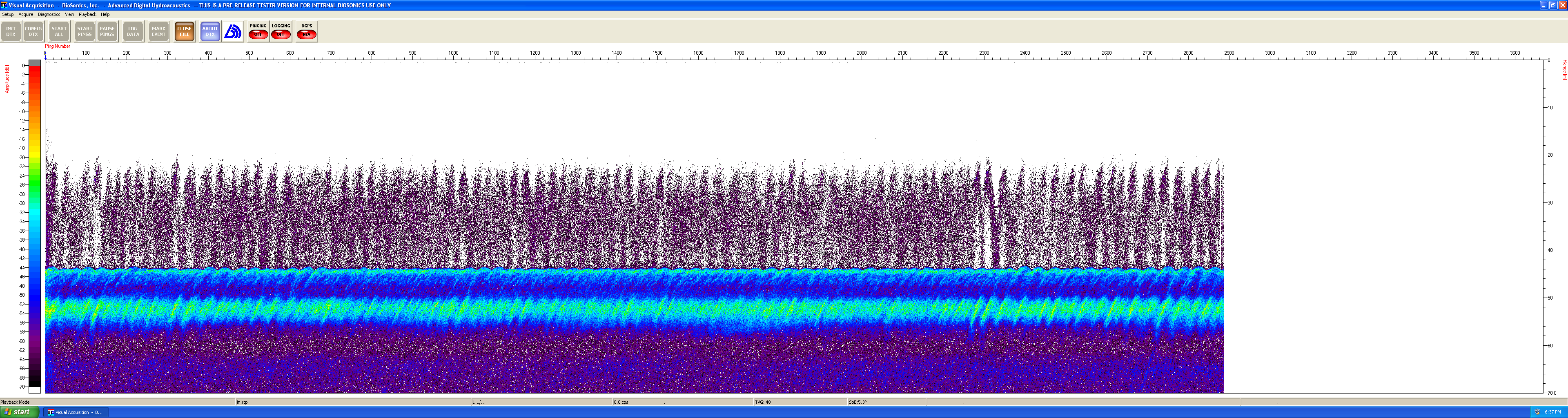The height and width of the screenshot is (418, 1568).
Task: Open the Diagnostics menu
Action: [x=49, y=14]
